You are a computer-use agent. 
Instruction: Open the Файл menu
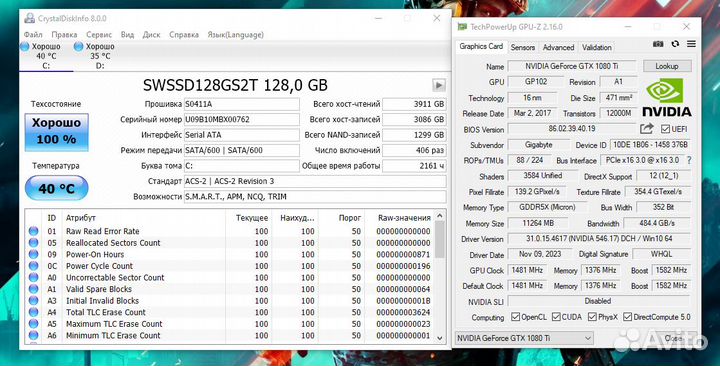coord(33,35)
